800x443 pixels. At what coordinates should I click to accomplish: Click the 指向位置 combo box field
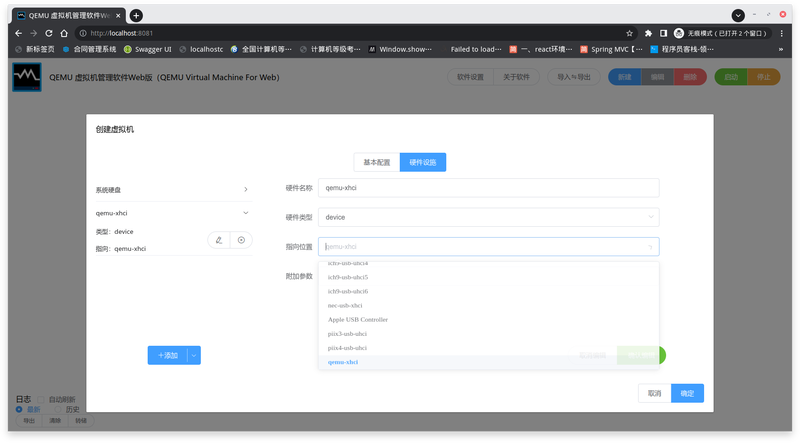pyautogui.click(x=488, y=247)
